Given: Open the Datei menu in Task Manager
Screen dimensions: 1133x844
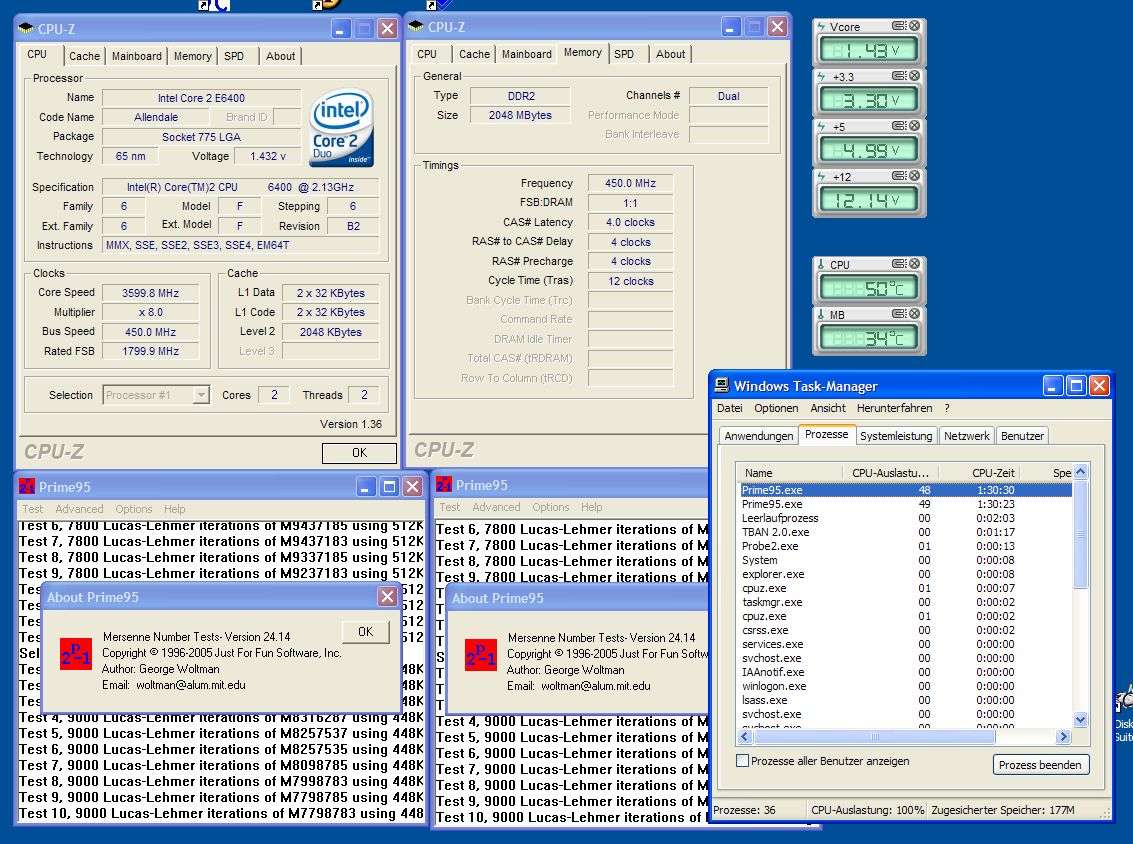Looking at the screenshot, I should [x=729, y=408].
